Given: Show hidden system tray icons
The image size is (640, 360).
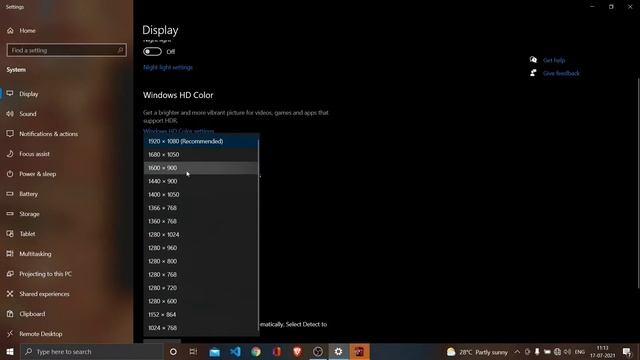Looking at the screenshot, I should [517, 352].
